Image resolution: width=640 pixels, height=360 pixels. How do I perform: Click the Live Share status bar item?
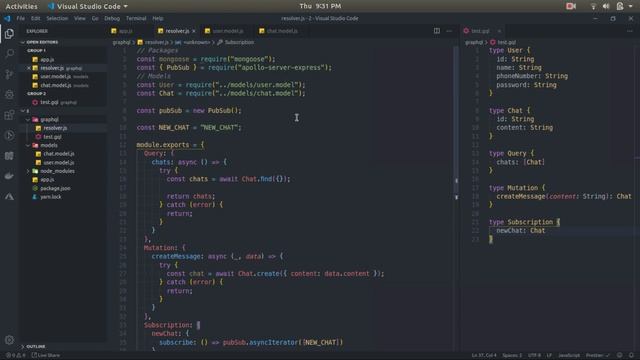click(x=46, y=355)
